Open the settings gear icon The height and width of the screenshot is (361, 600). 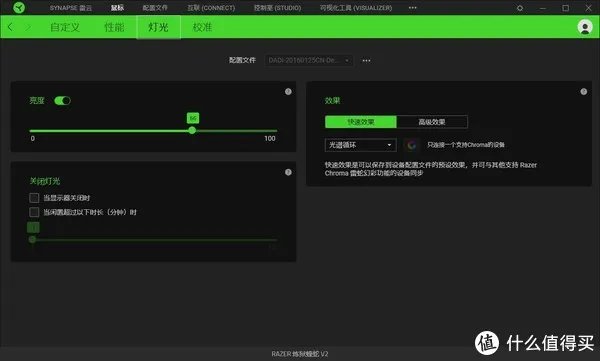pos(520,8)
